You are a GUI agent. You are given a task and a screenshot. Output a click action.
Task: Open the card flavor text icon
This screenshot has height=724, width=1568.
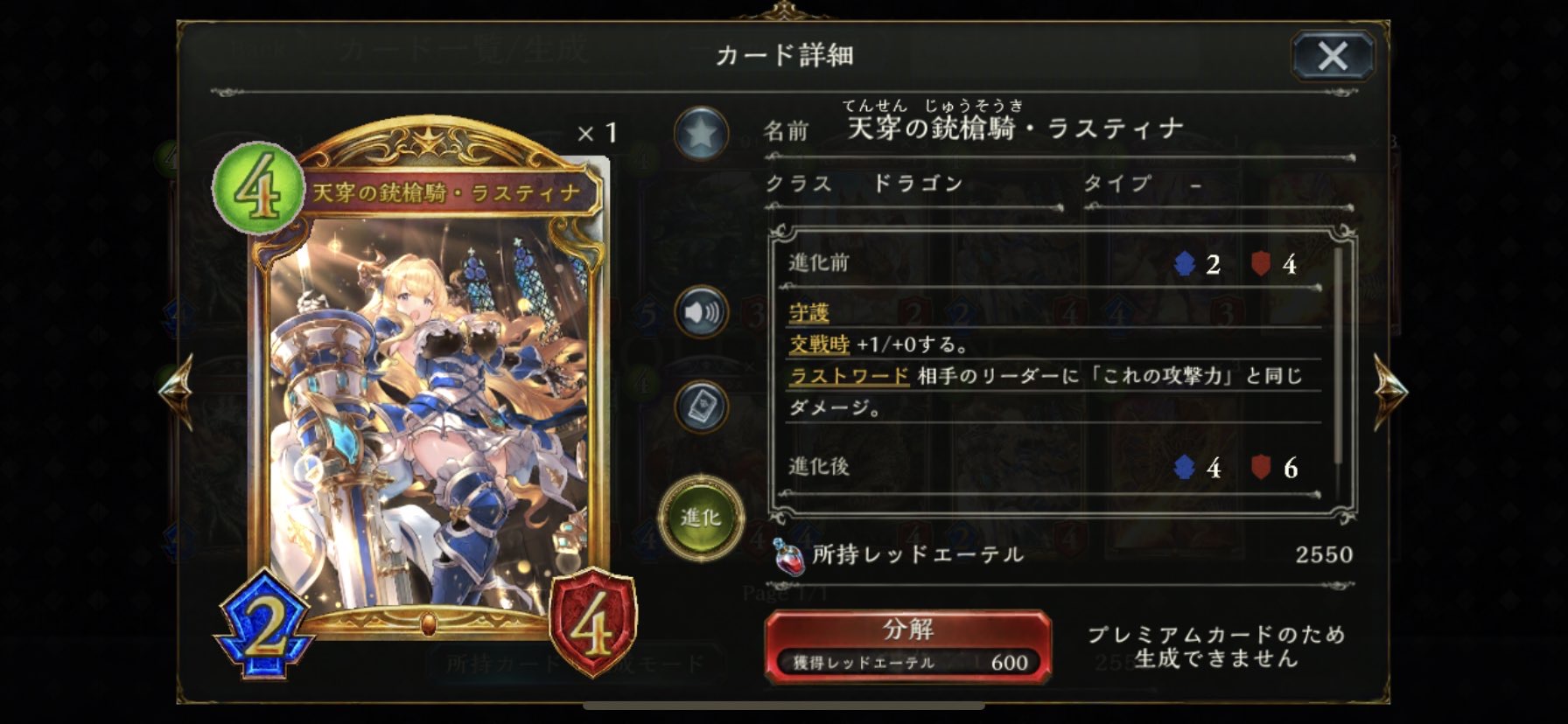[x=702, y=407]
